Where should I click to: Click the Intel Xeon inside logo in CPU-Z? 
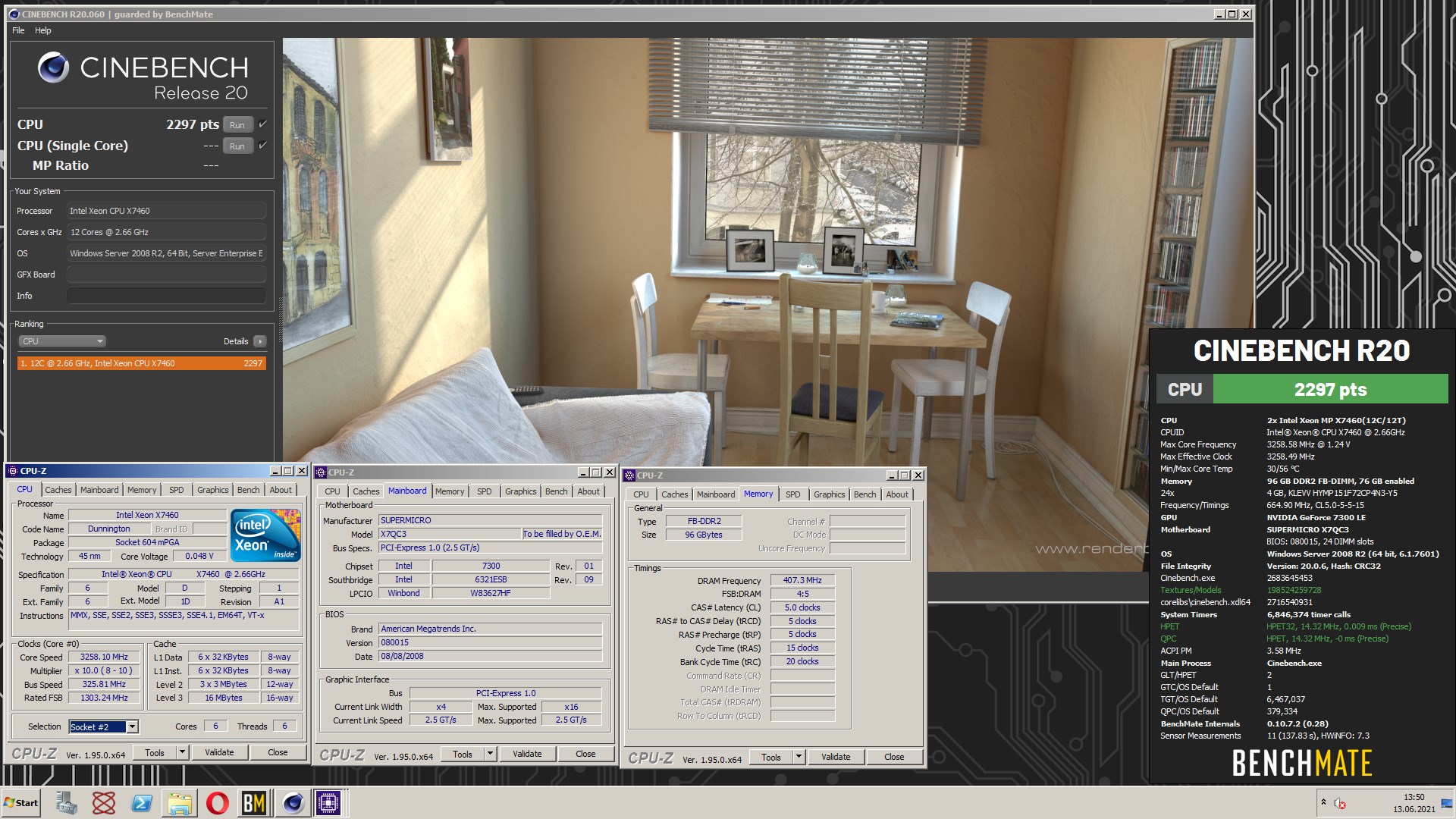(265, 535)
